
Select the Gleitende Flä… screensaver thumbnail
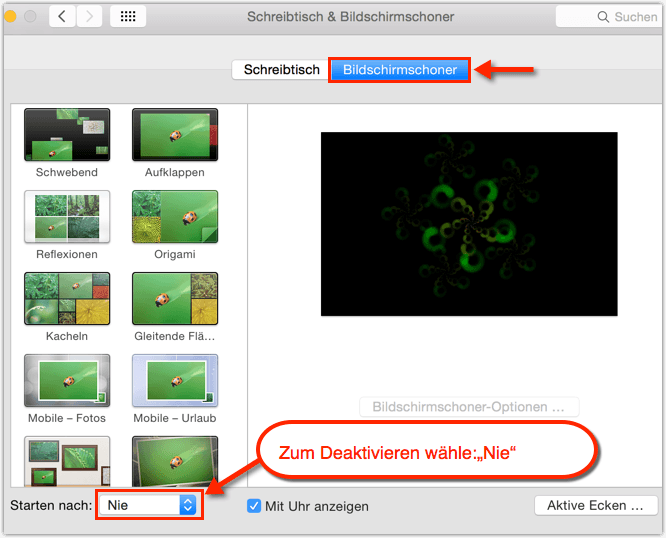point(175,299)
